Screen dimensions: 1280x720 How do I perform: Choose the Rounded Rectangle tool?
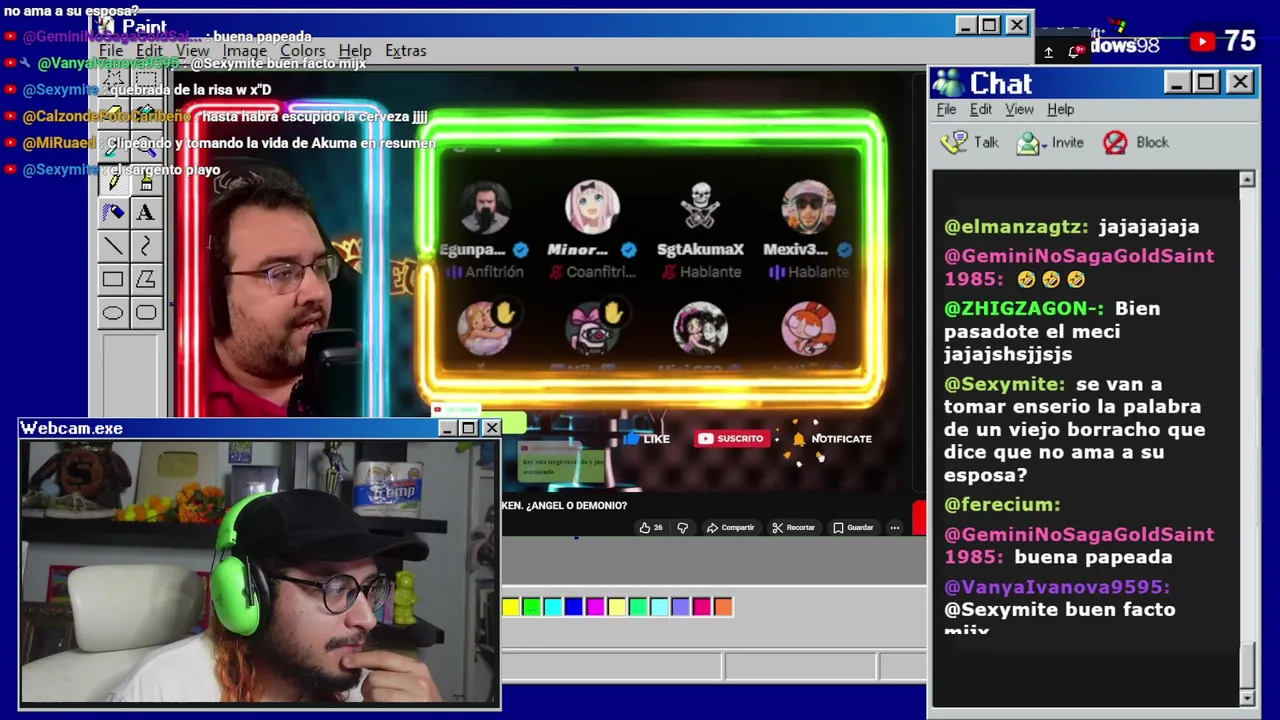[x=146, y=313]
